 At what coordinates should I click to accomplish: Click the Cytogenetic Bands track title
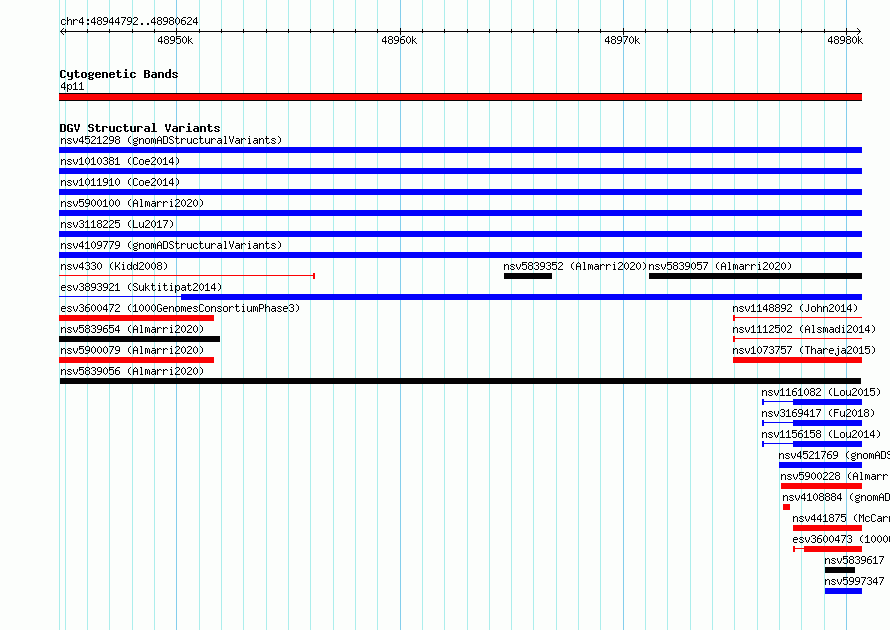tap(119, 74)
